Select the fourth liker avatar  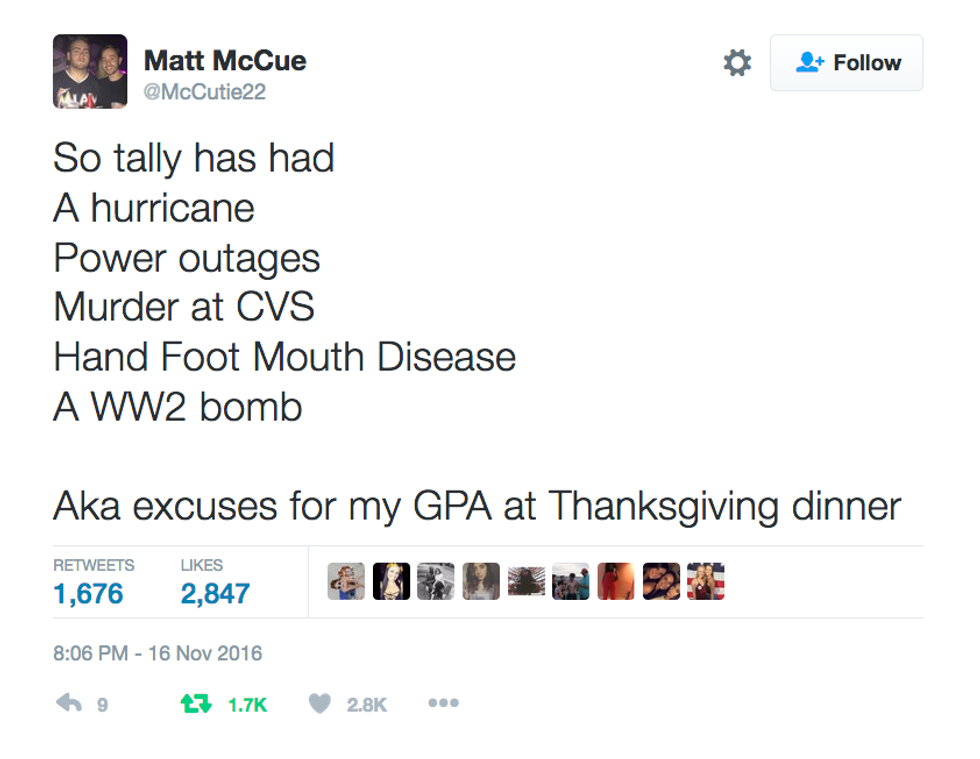tap(481, 581)
